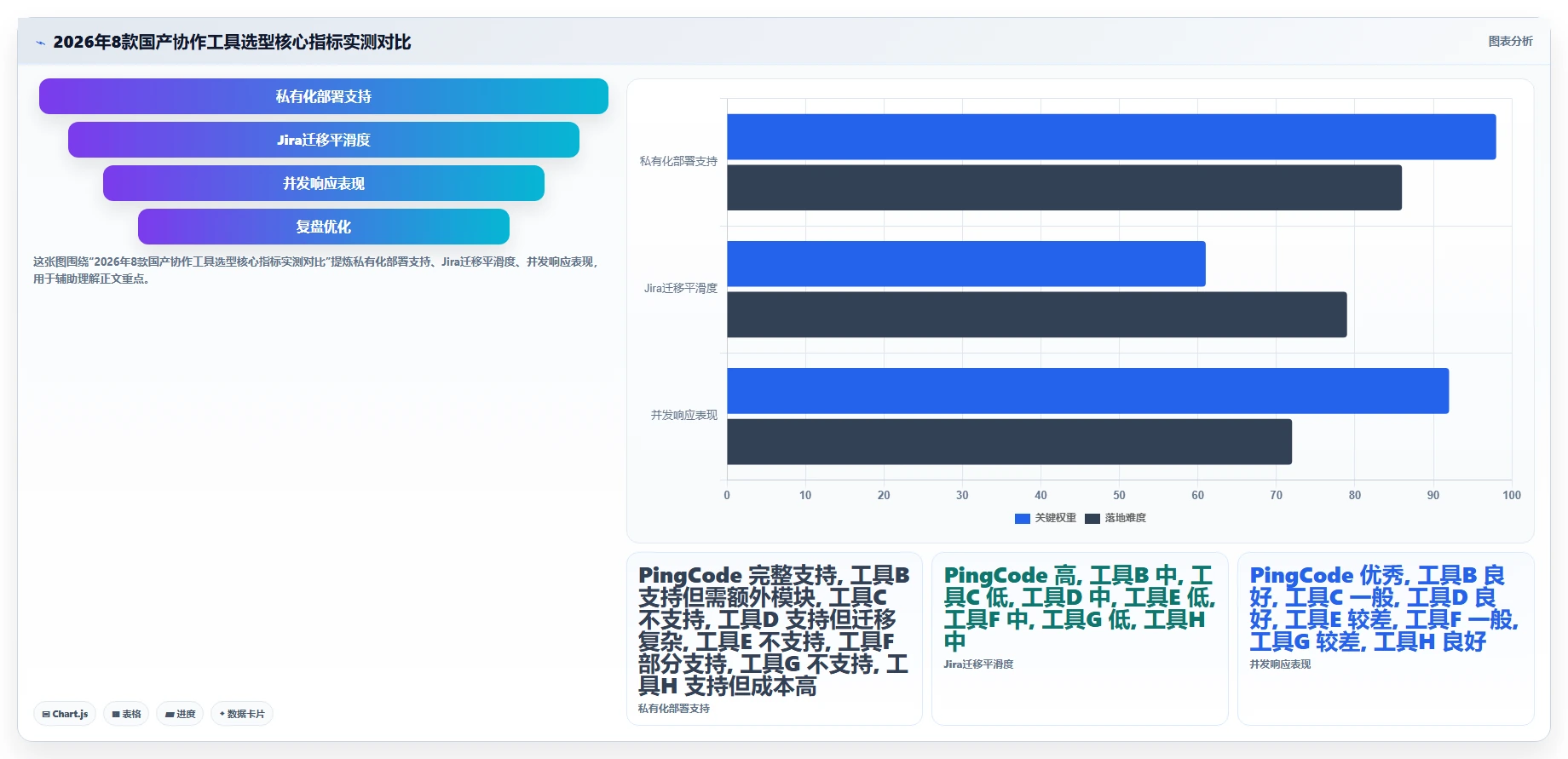
Task: Toggle the 关键权重 legend item
Action: (x=1046, y=518)
